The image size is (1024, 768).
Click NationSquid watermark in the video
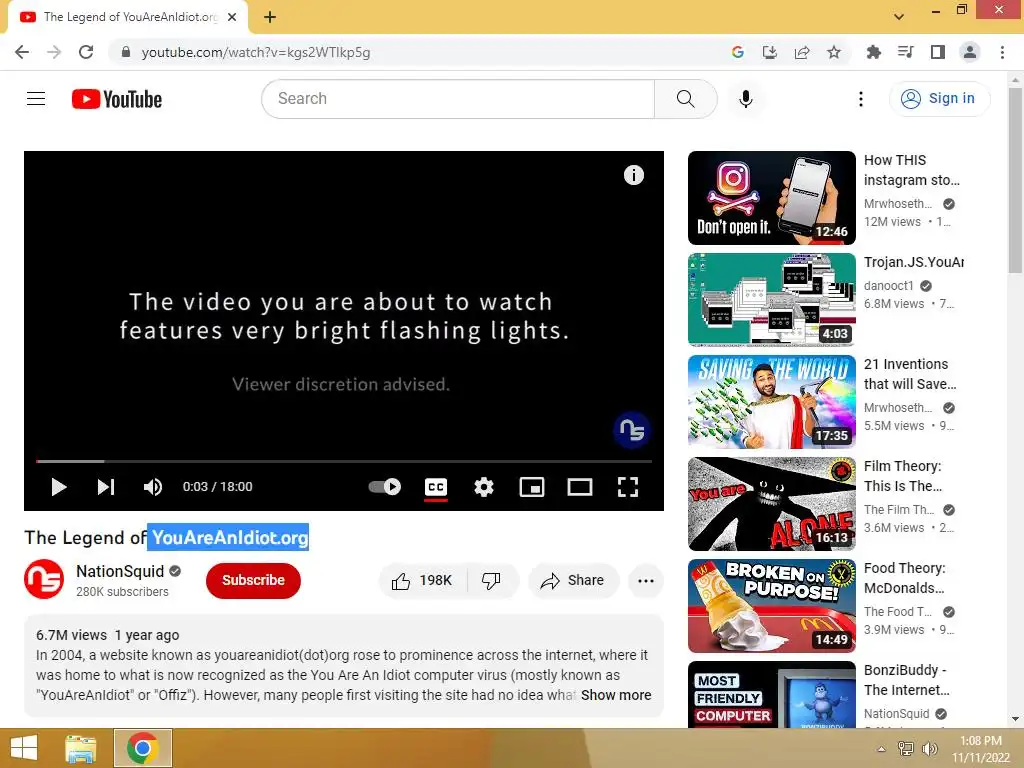point(632,430)
